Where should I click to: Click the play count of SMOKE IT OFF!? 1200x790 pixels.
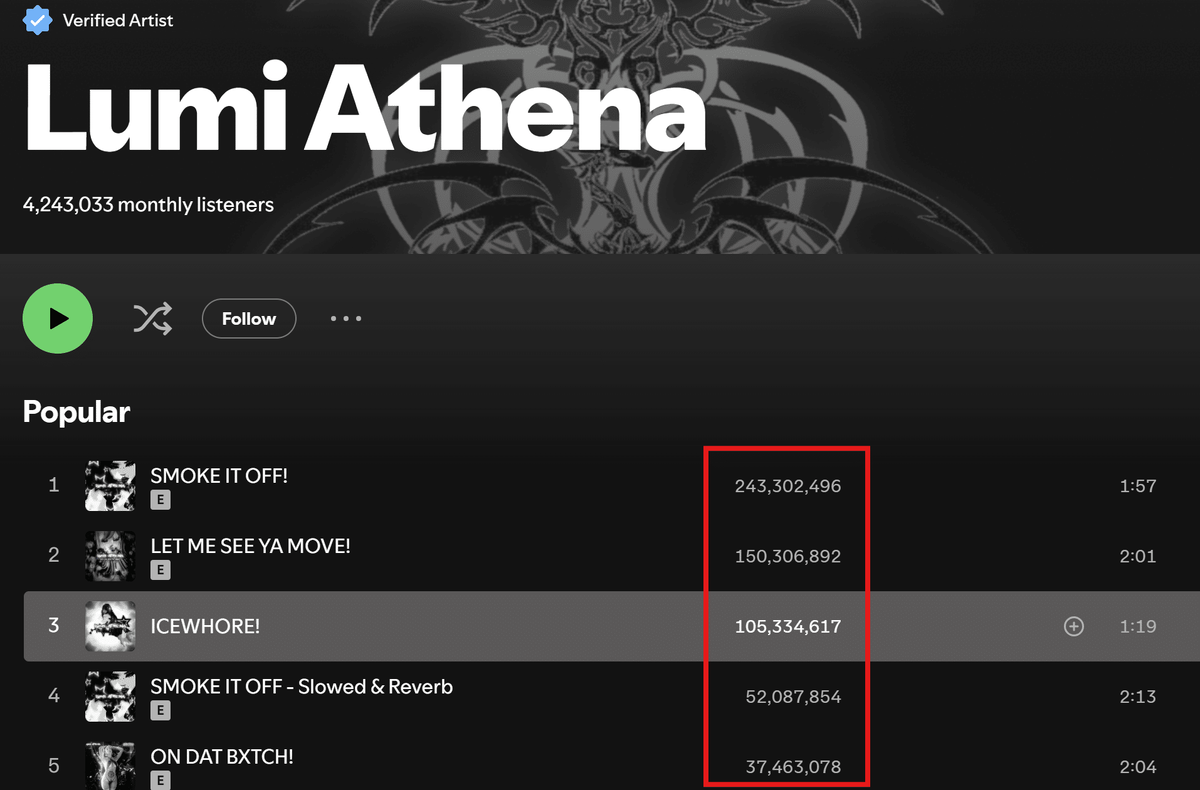[x=785, y=486]
